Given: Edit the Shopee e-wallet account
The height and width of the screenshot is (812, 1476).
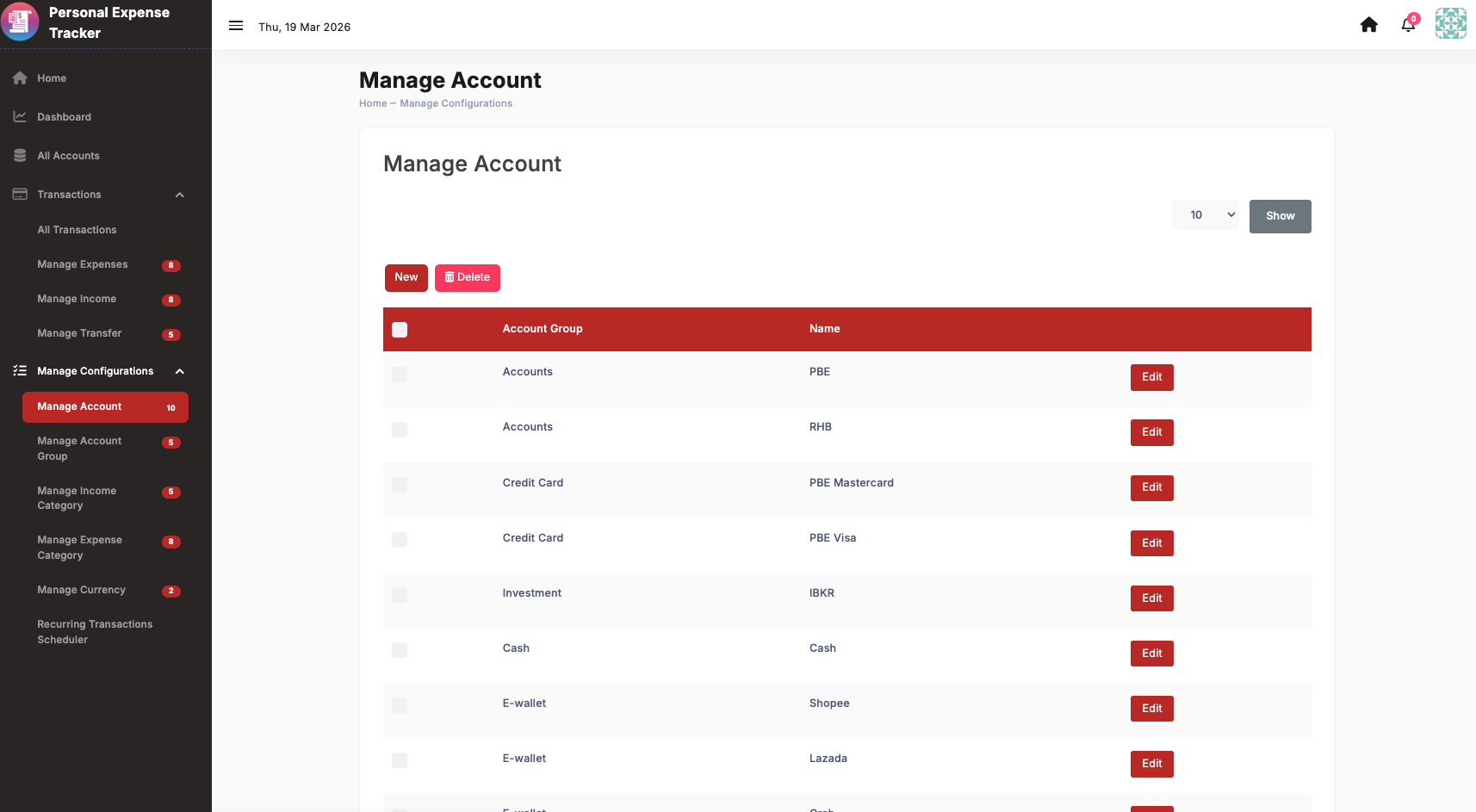Looking at the screenshot, I should point(1152,709).
